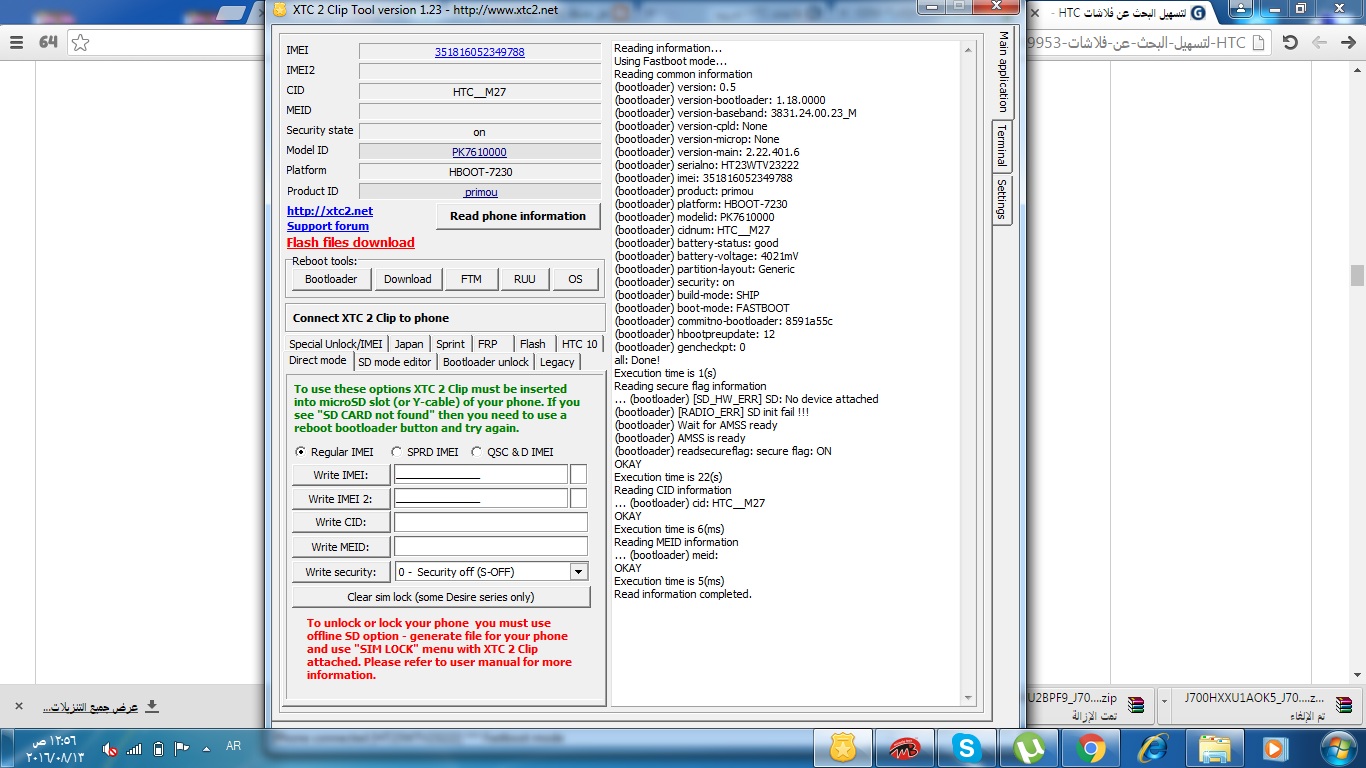Show hidden system tray icons
The height and width of the screenshot is (768, 1366).
point(206,748)
